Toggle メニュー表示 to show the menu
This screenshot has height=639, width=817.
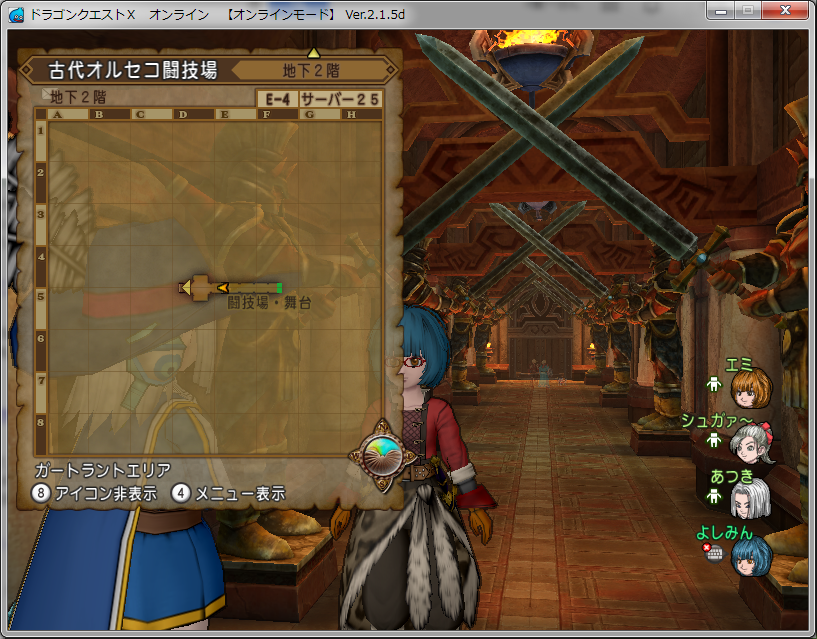[229, 493]
